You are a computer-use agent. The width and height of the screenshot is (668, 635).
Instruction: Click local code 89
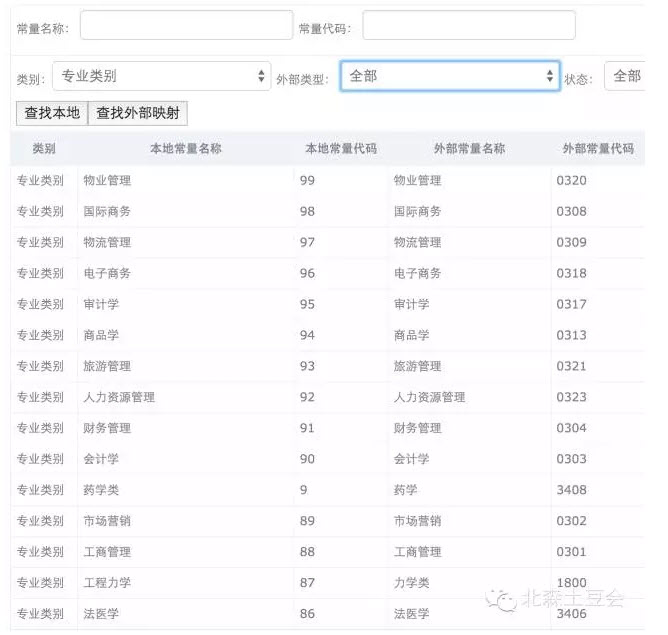307,521
